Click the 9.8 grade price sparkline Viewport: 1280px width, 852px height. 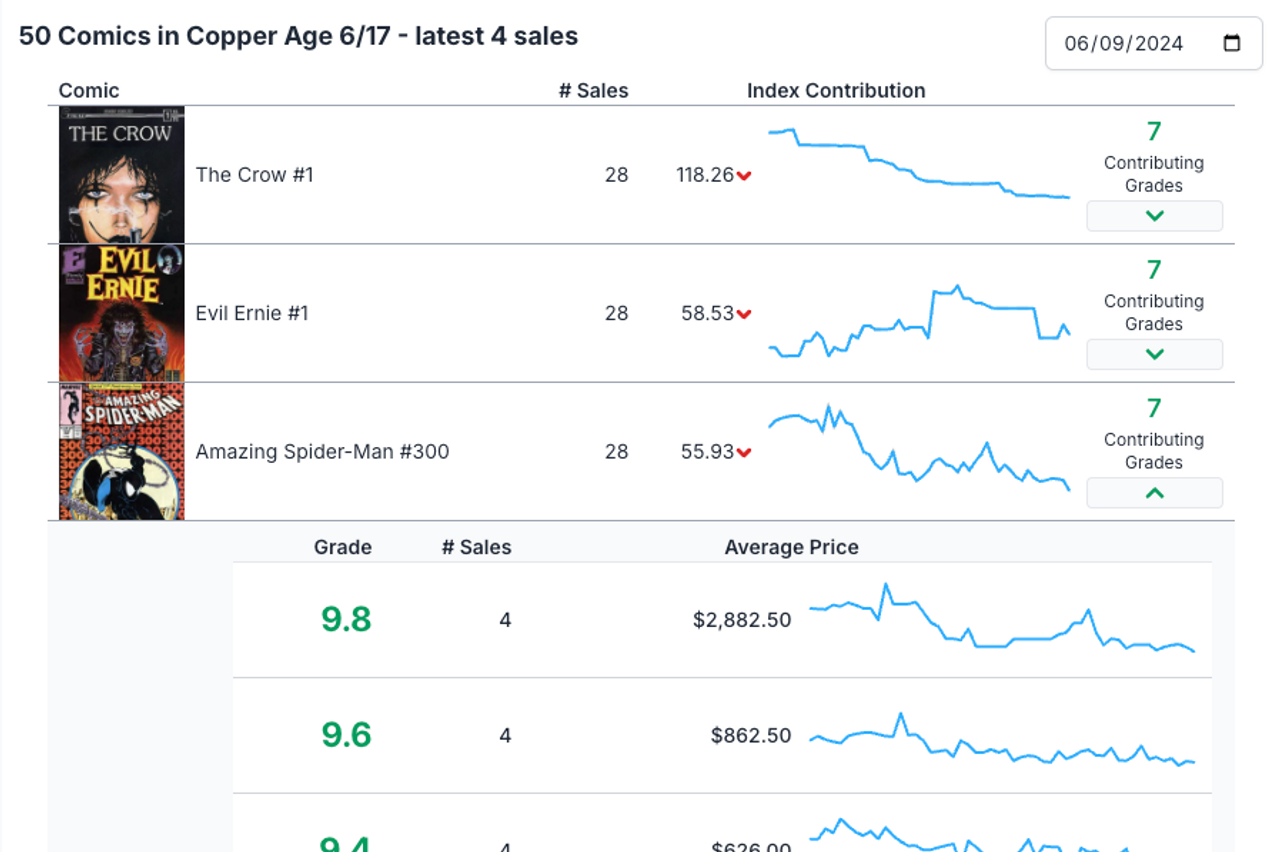1002,617
